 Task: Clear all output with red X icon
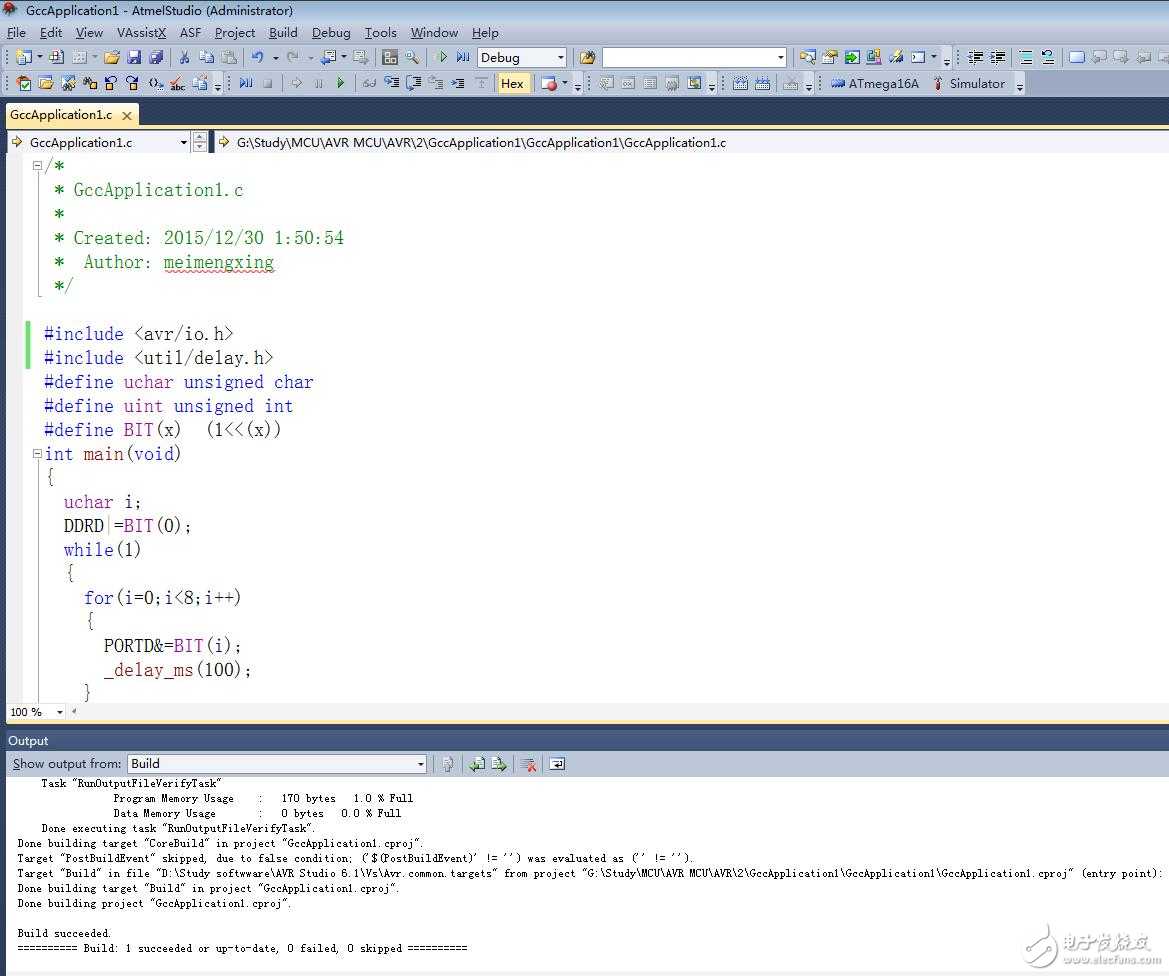(x=529, y=764)
